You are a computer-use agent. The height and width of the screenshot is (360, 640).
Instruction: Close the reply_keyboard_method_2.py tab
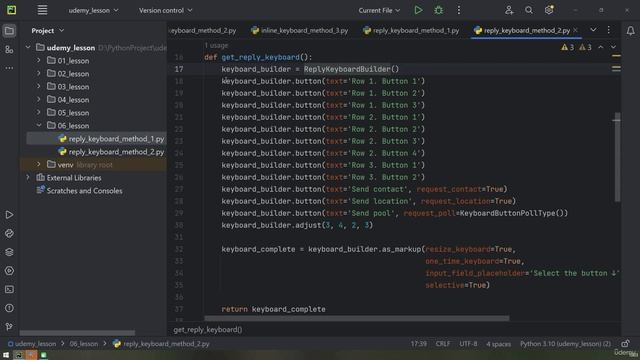point(576,30)
